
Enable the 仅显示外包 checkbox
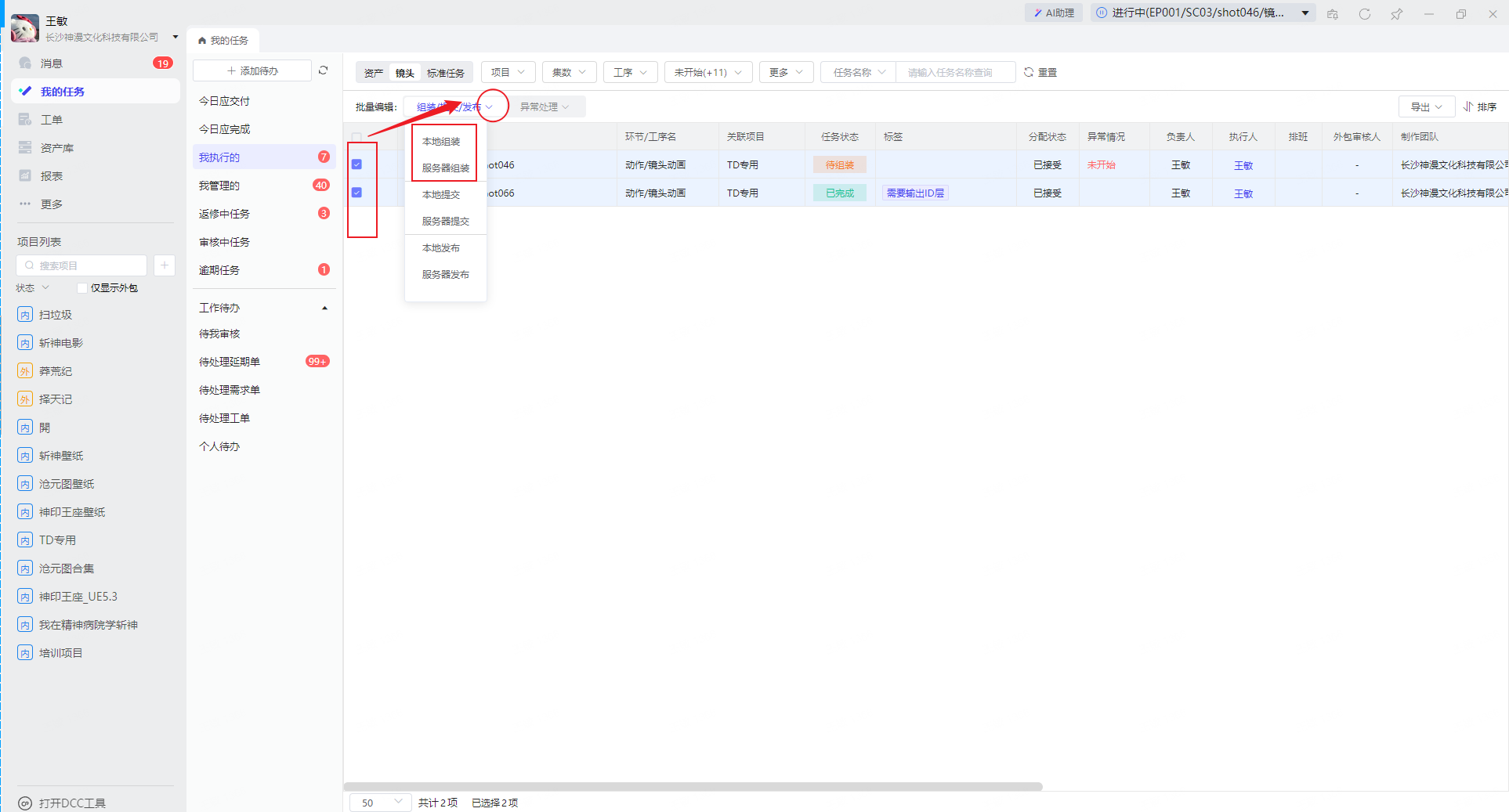pyautogui.click(x=82, y=288)
